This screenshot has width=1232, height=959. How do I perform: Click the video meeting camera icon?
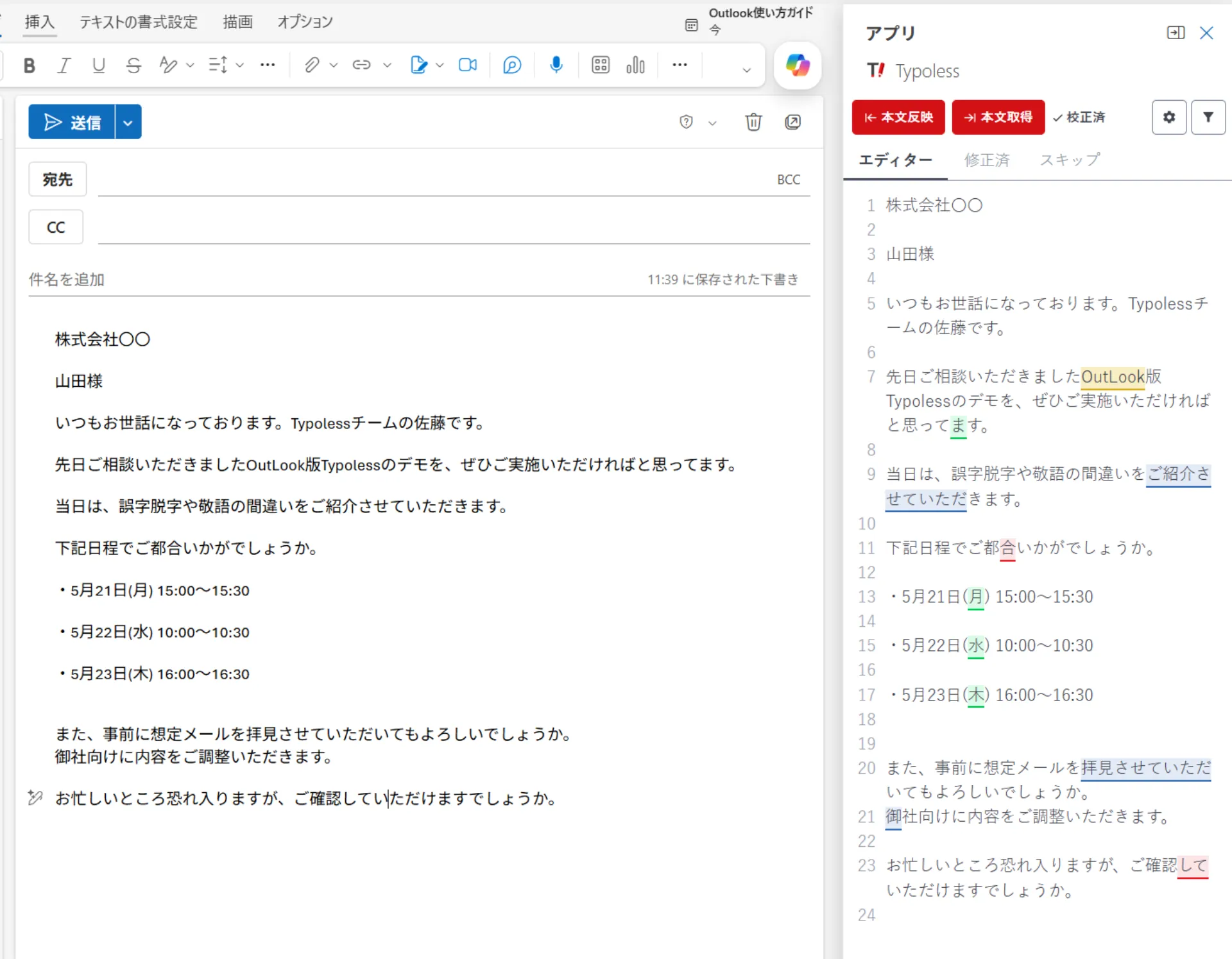[x=468, y=65]
